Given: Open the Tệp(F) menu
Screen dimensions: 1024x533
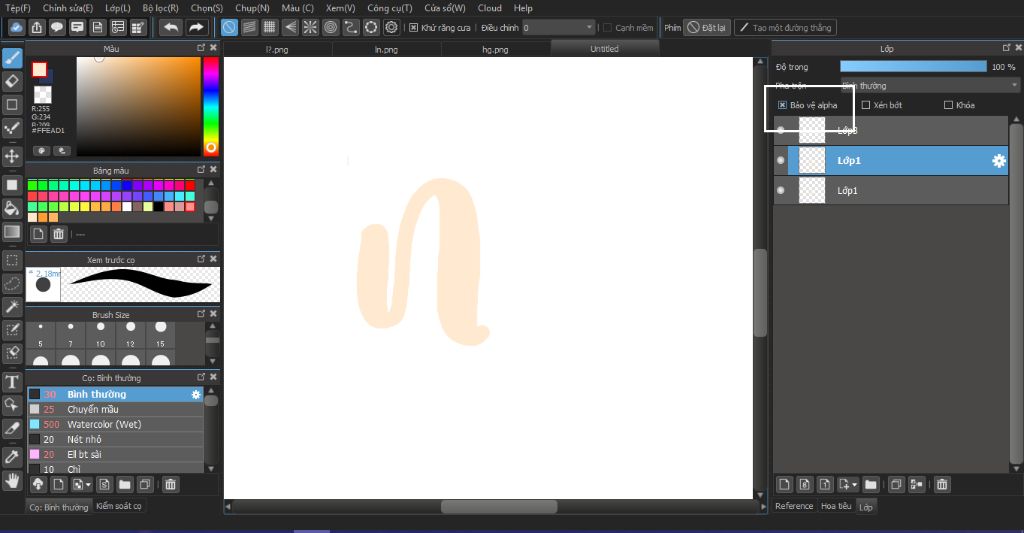Looking at the screenshot, I should (18, 8).
